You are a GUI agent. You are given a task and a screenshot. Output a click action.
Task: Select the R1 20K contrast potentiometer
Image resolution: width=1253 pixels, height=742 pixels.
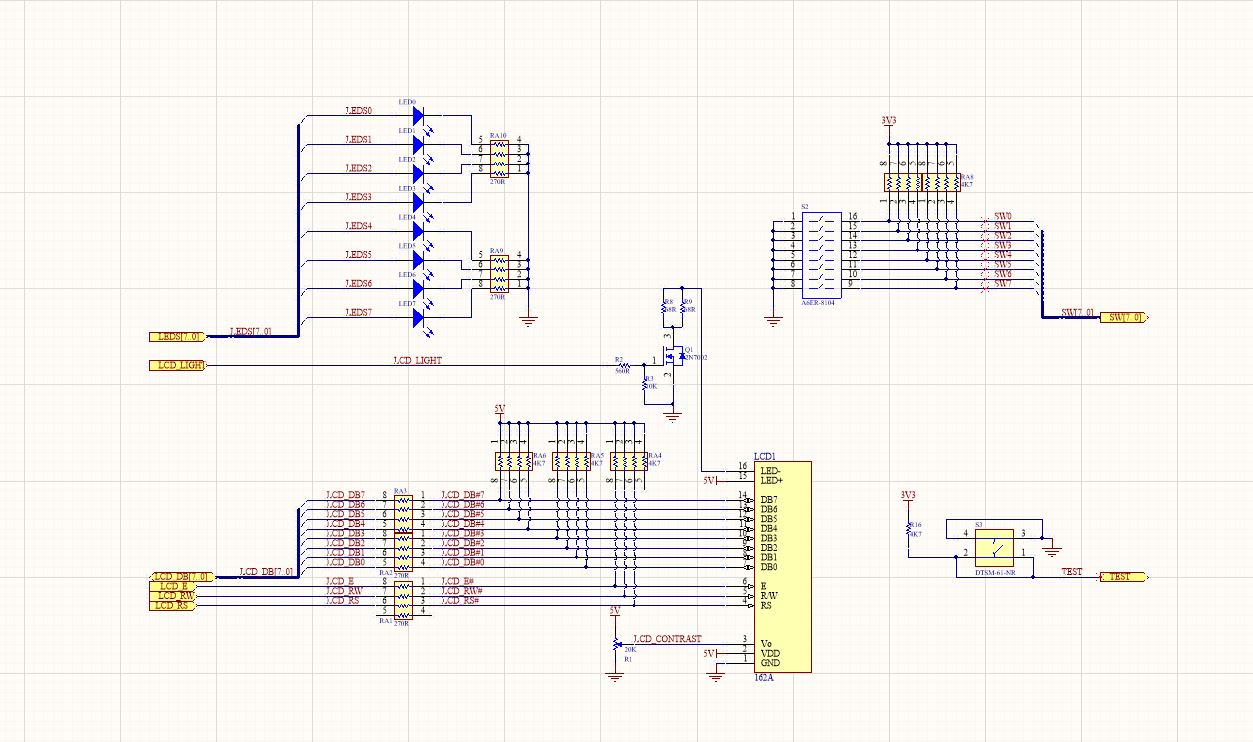(x=615, y=646)
